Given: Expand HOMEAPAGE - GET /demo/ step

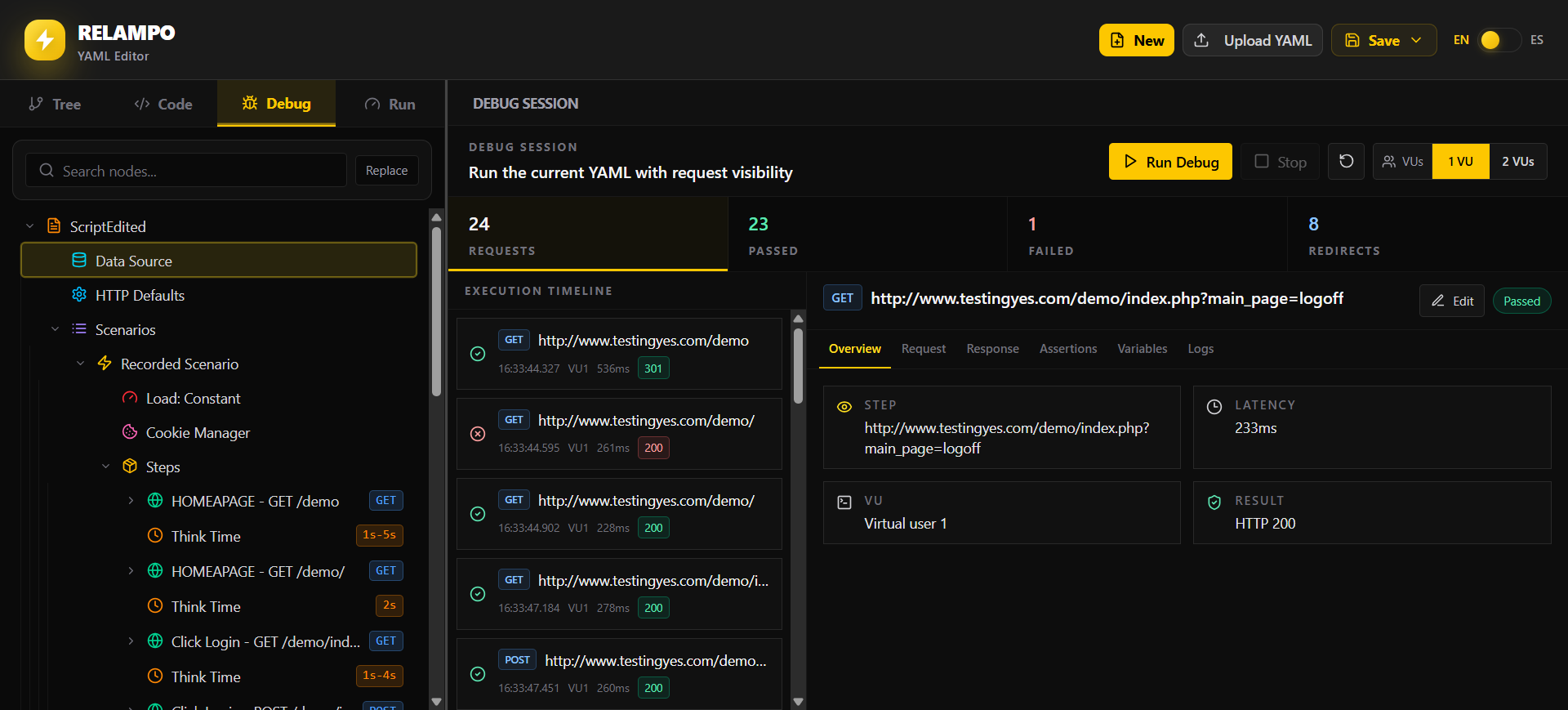Looking at the screenshot, I should [131, 571].
